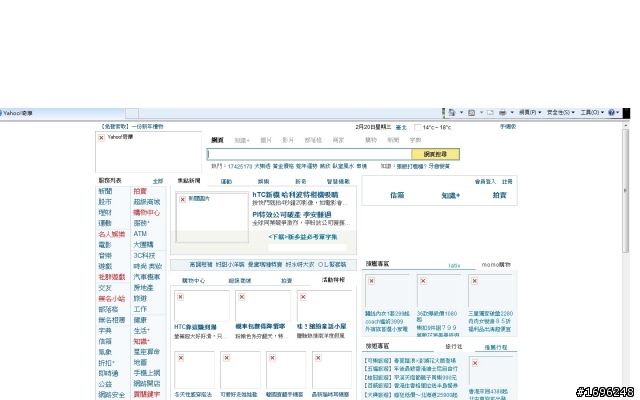This screenshot has width=640, height=400.
Task: Open a new blank browser tab
Action: pyautogui.click(x=131, y=113)
